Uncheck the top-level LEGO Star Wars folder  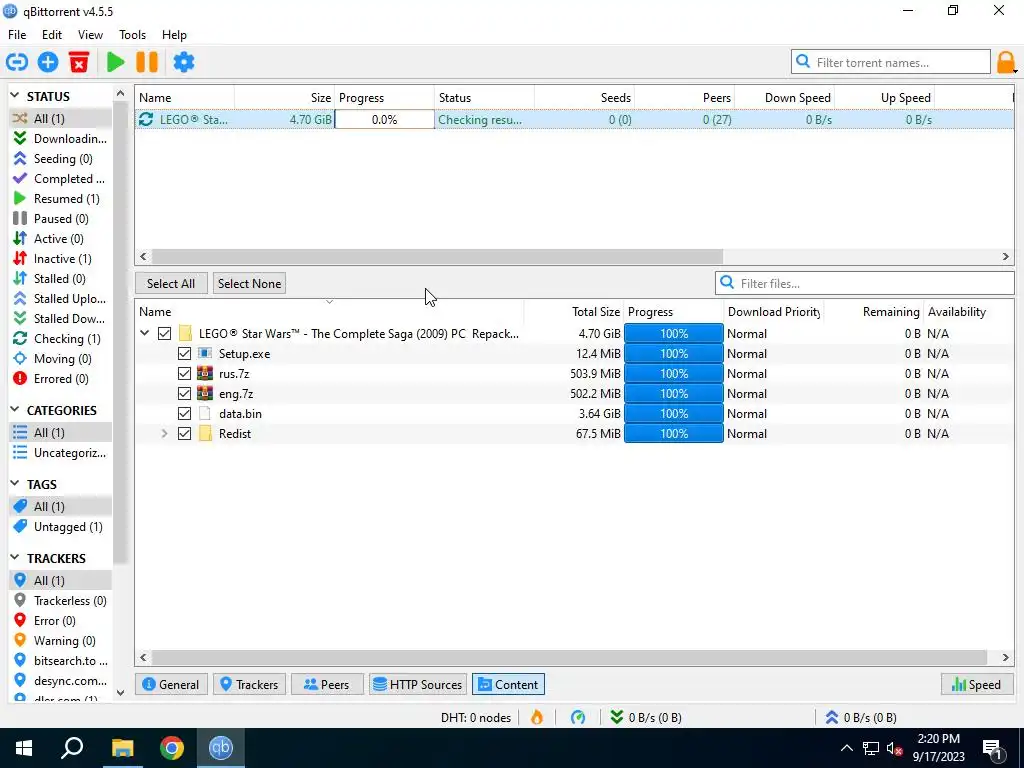(165, 334)
